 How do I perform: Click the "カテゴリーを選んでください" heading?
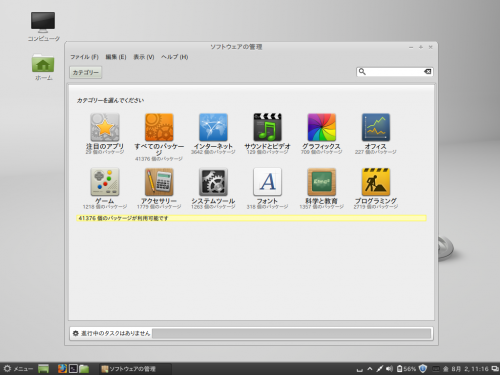click(110, 100)
